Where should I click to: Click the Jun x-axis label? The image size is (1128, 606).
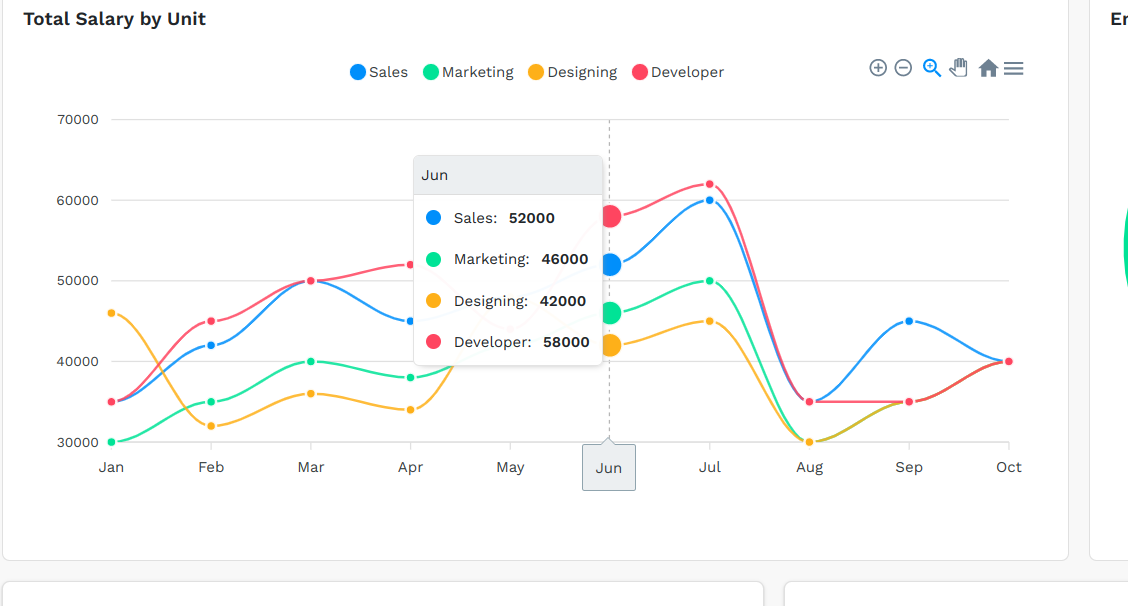click(609, 468)
